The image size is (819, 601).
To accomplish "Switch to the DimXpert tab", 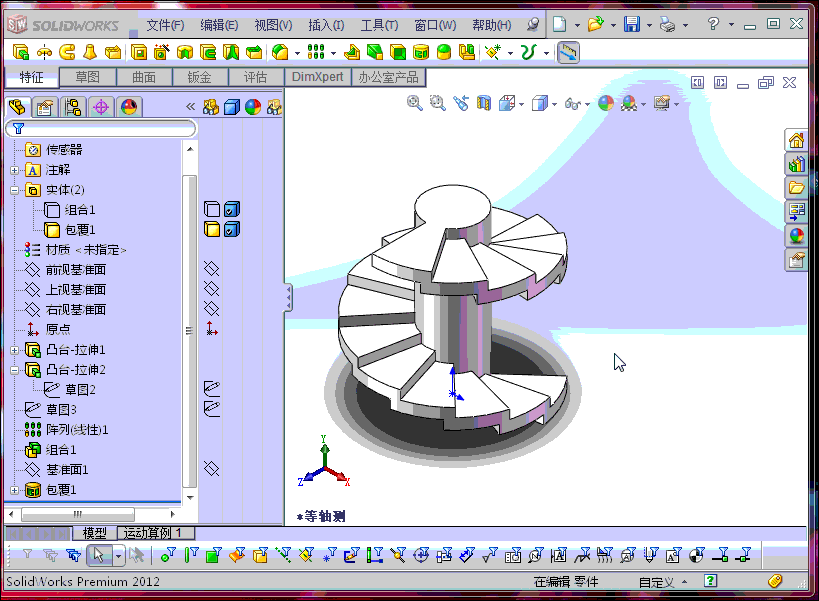I will pos(318,77).
